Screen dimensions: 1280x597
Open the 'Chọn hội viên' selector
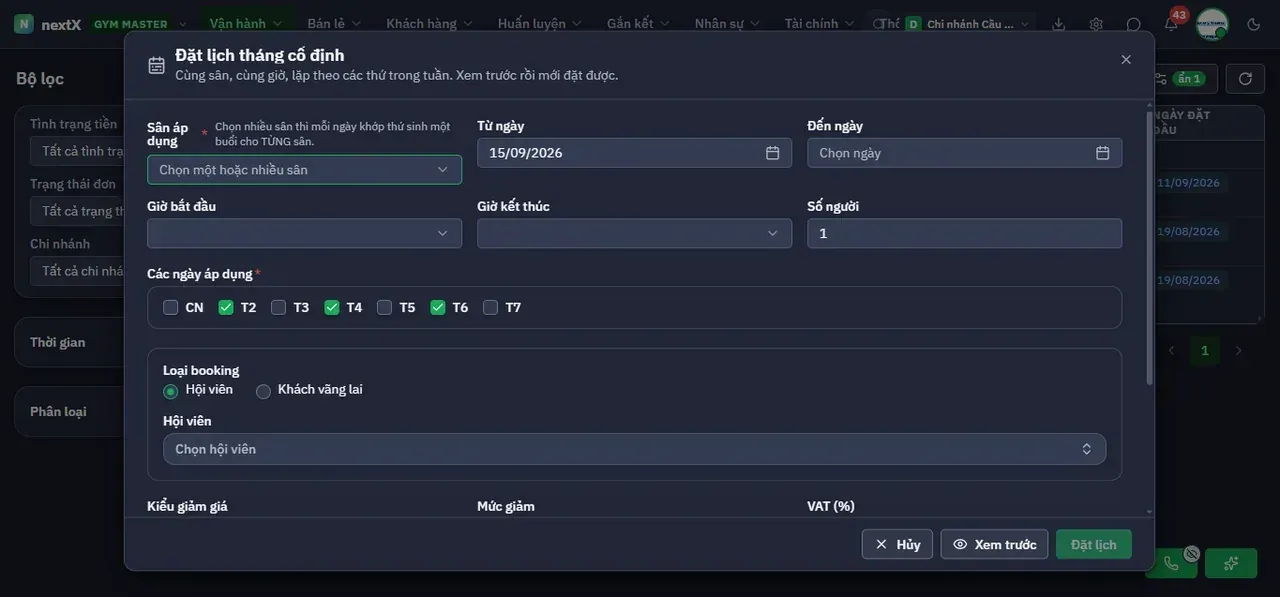pos(634,449)
